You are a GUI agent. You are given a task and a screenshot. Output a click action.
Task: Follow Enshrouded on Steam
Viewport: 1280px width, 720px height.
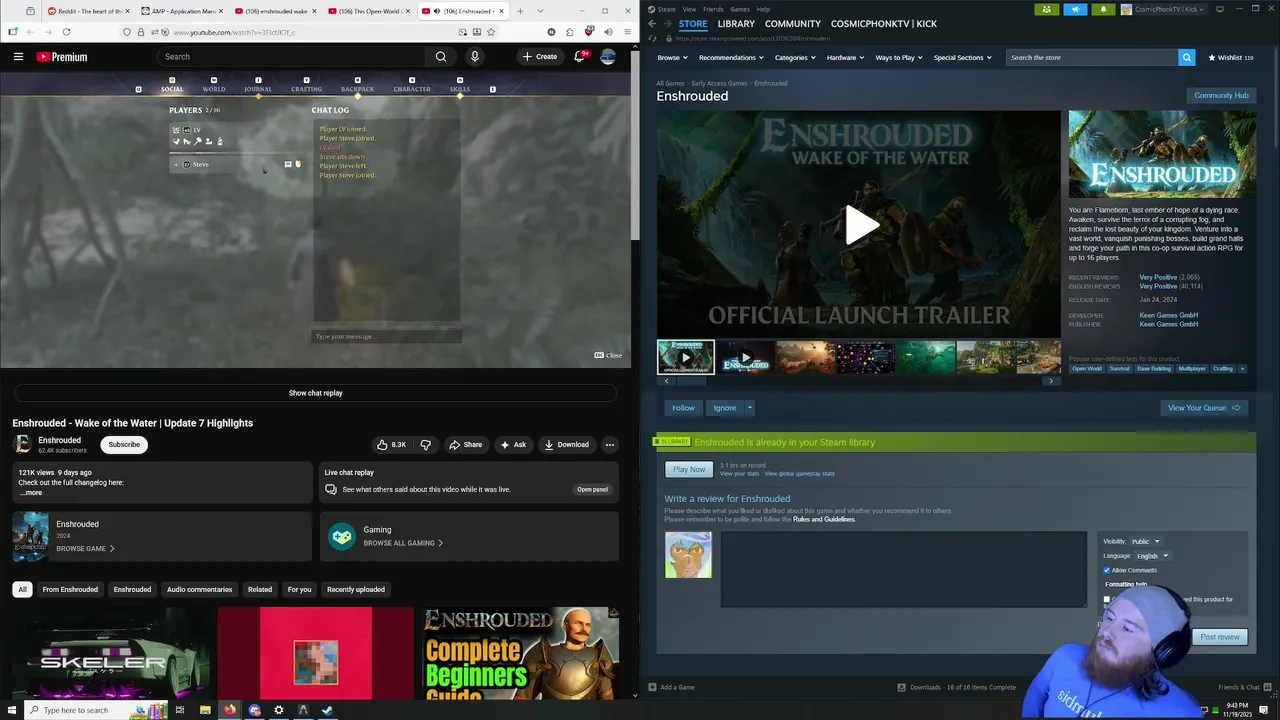tap(683, 408)
